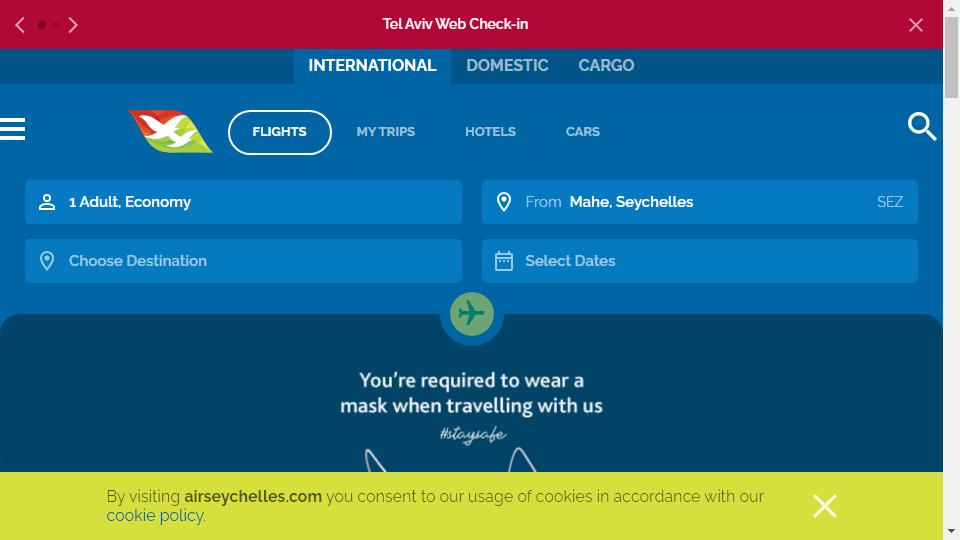Click the Tel Aviv Web Check-in announcement
960x540 pixels.
point(455,24)
